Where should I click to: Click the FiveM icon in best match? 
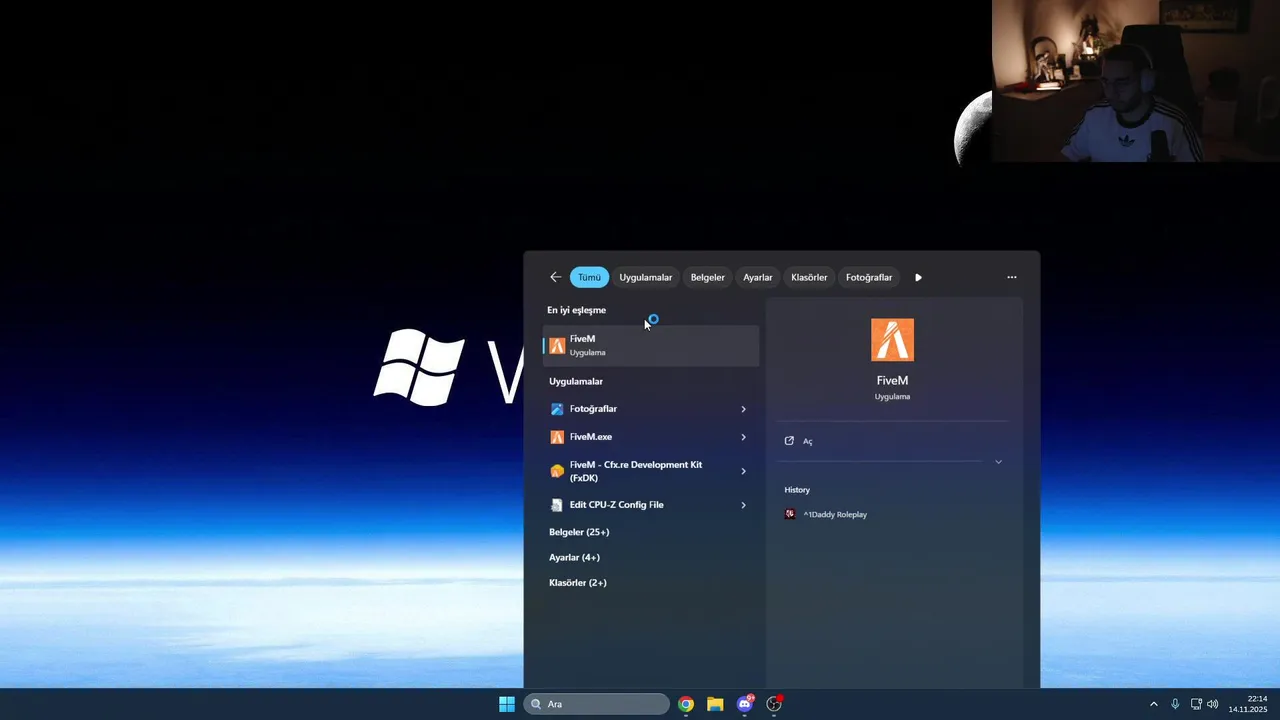click(557, 345)
